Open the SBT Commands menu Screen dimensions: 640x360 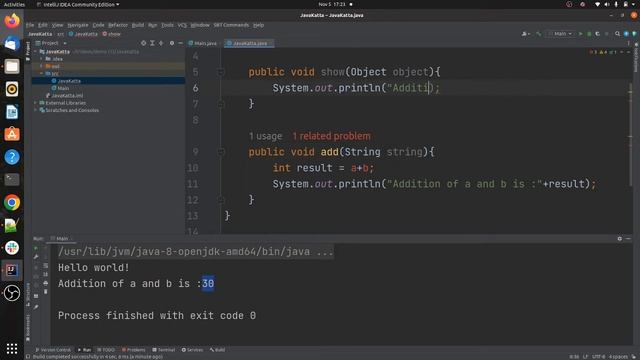[231, 25]
